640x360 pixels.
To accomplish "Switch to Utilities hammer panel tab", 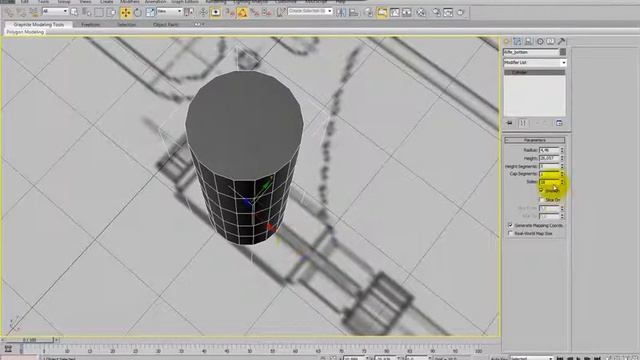I will (x=561, y=41).
